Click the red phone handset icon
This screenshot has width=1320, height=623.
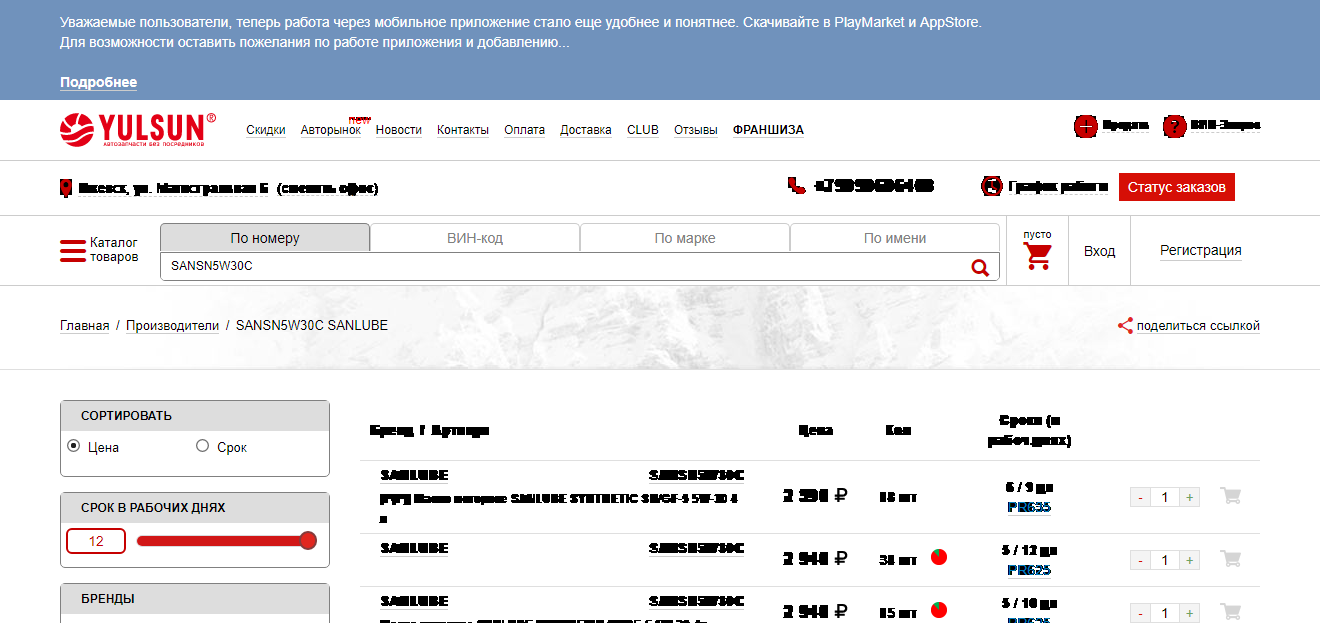coord(797,185)
